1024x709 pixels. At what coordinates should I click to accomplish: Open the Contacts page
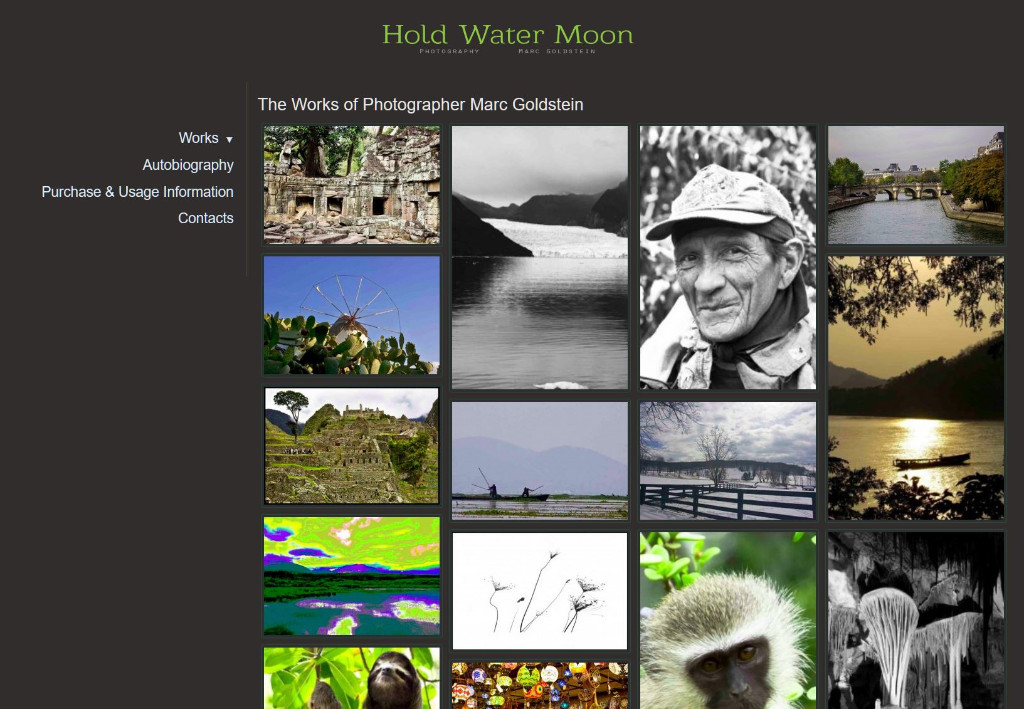(x=206, y=218)
